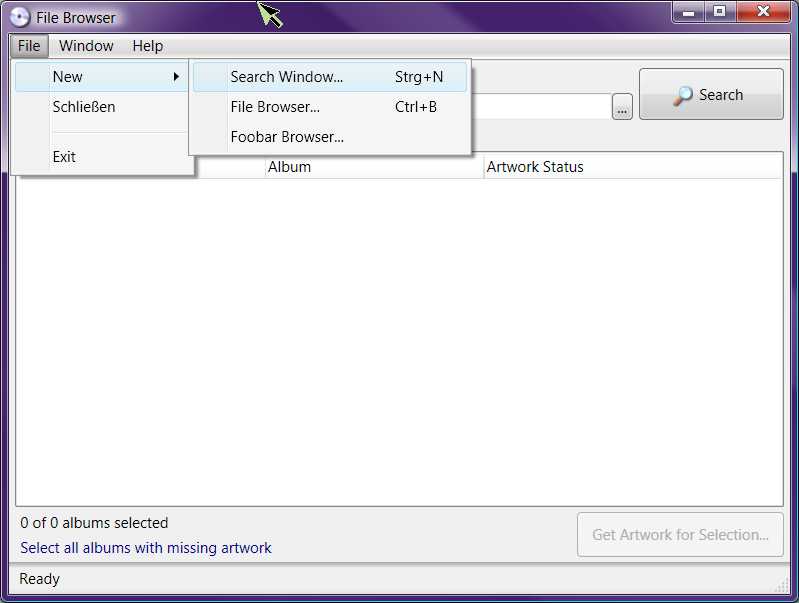Click the Search button

click(x=711, y=94)
